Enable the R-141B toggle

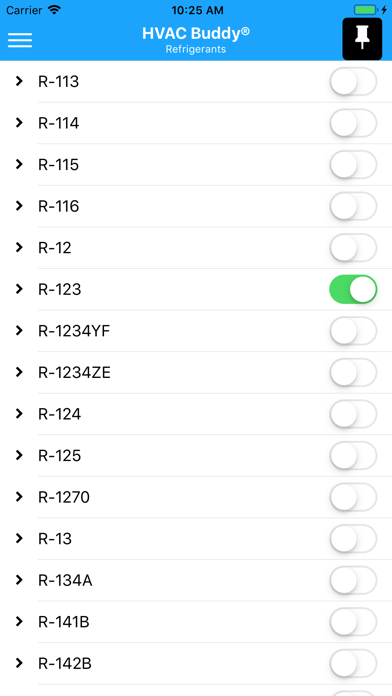click(353, 622)
